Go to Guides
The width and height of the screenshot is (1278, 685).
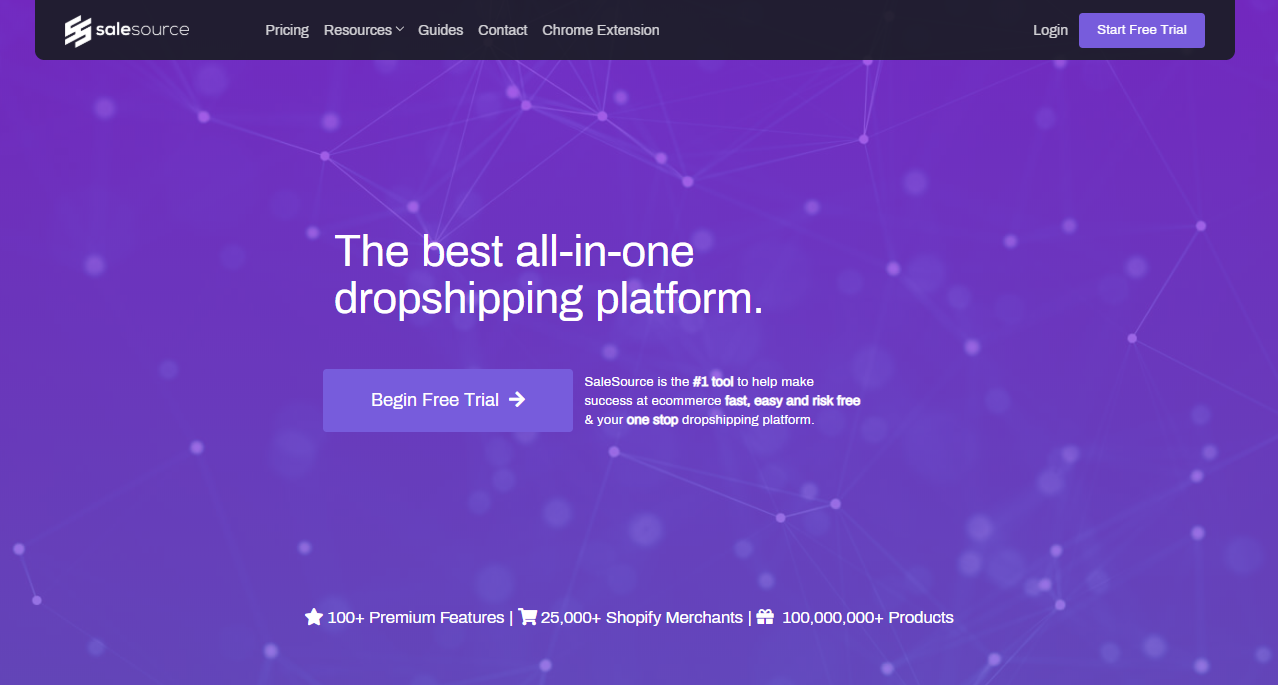440,30
